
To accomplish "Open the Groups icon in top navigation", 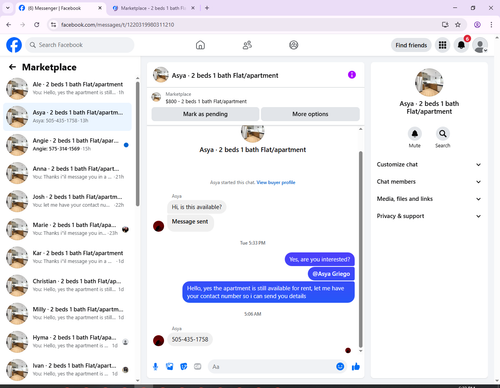I will tap(294, 45).
